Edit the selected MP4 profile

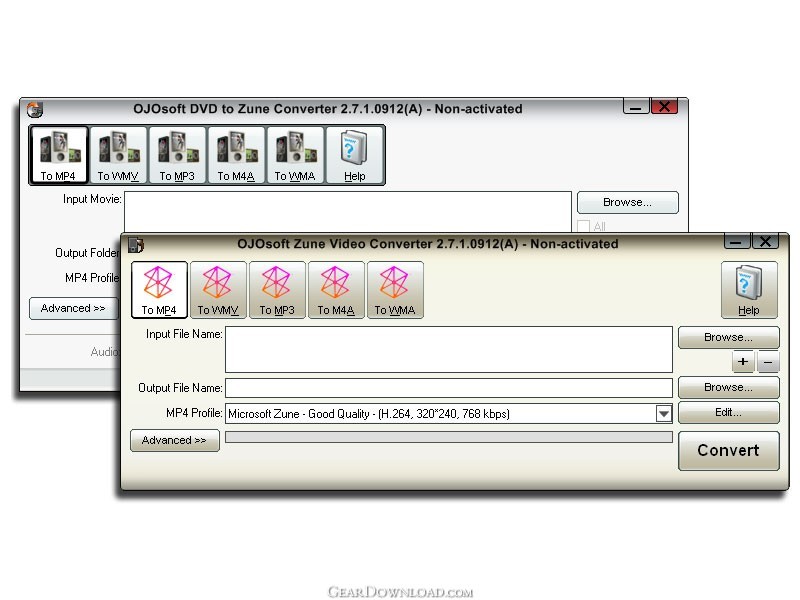729,412
